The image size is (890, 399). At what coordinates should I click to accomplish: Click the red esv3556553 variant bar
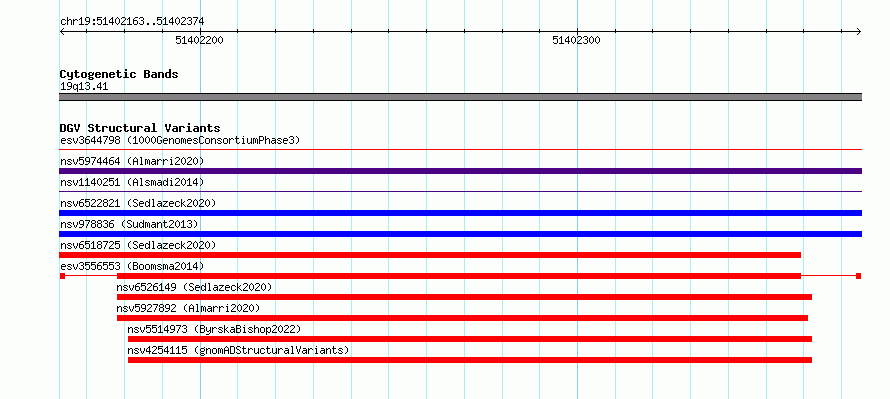(459, 276)
